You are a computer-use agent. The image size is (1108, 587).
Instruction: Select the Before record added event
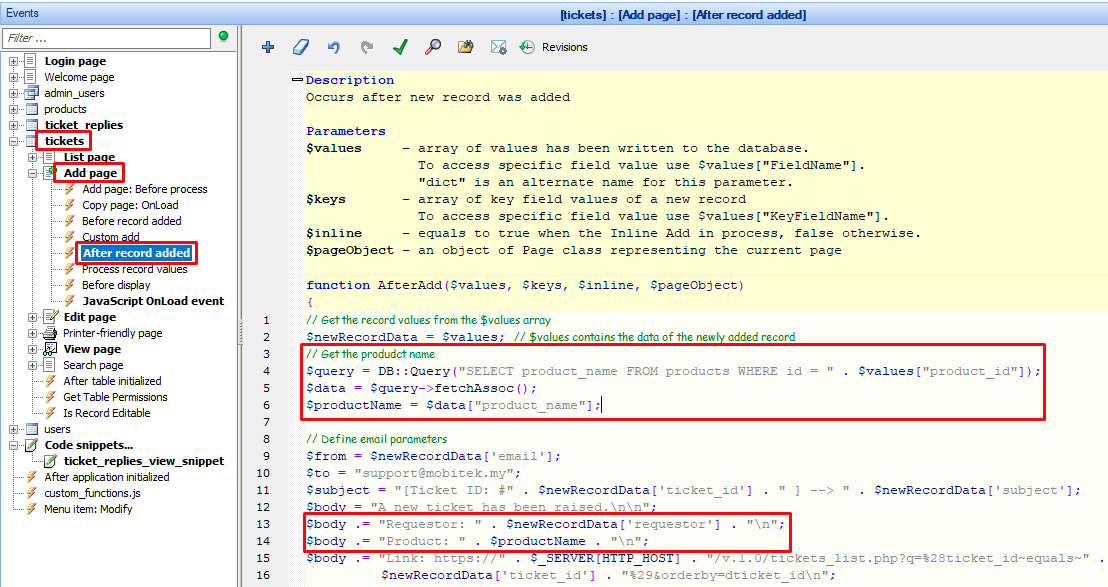131,221
